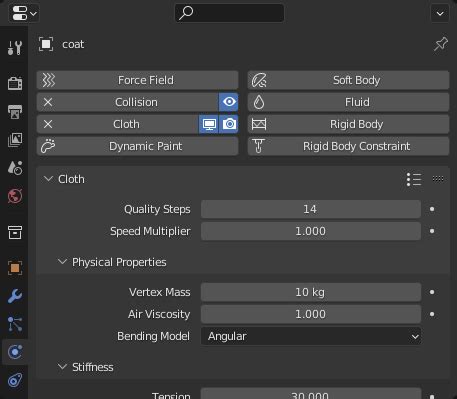Click the Rigid Body Constraint icon

pyautogui.click(x=259, y=146)
